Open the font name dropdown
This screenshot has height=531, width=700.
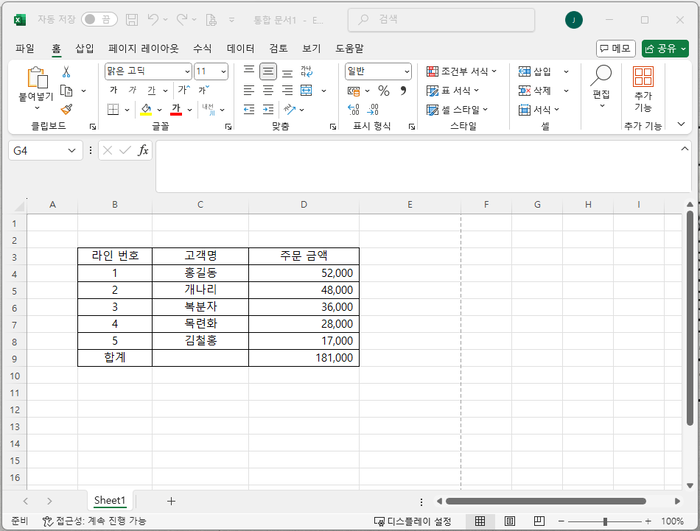pyautogui.click(x=188, y=71)
